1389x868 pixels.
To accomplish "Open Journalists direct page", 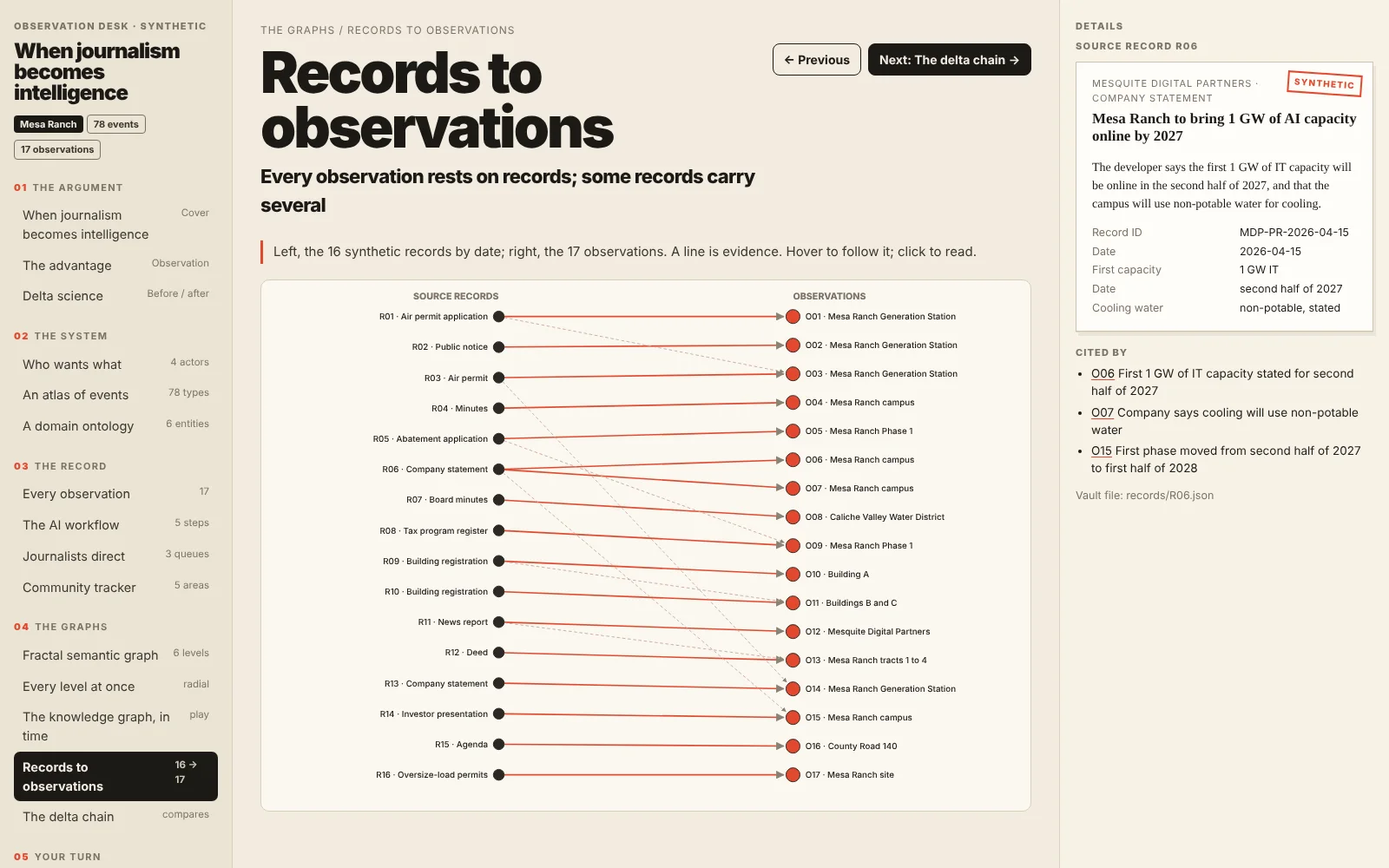I will (x=115, y=556).
